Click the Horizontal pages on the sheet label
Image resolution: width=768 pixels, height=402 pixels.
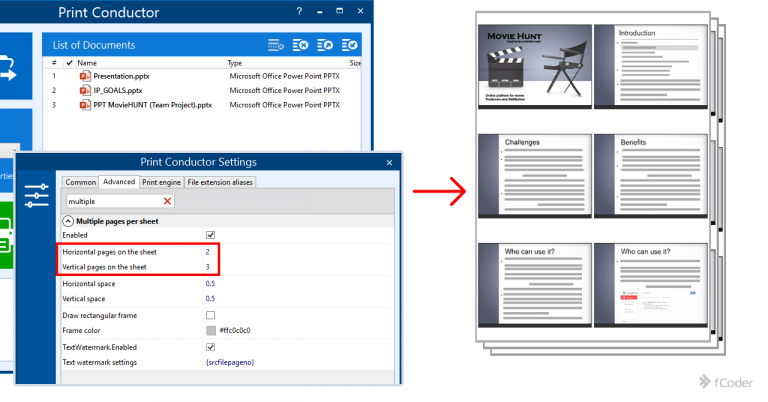[110, 252]
